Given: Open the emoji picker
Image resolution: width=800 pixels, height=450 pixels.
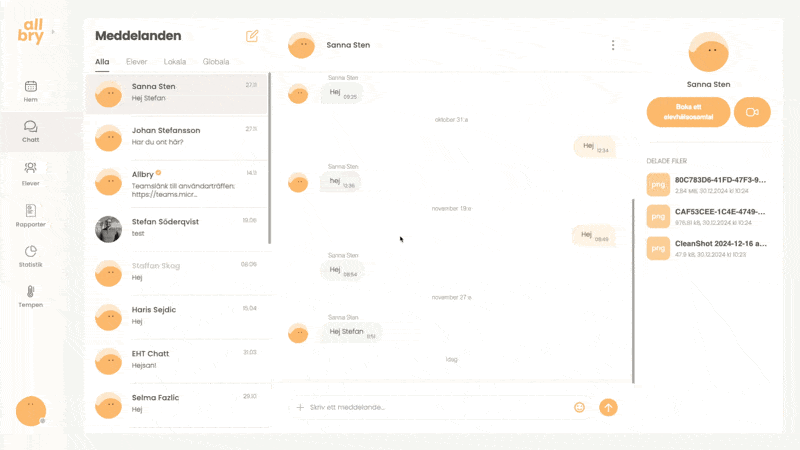Looking at the screenshot, I should point(579,407).
